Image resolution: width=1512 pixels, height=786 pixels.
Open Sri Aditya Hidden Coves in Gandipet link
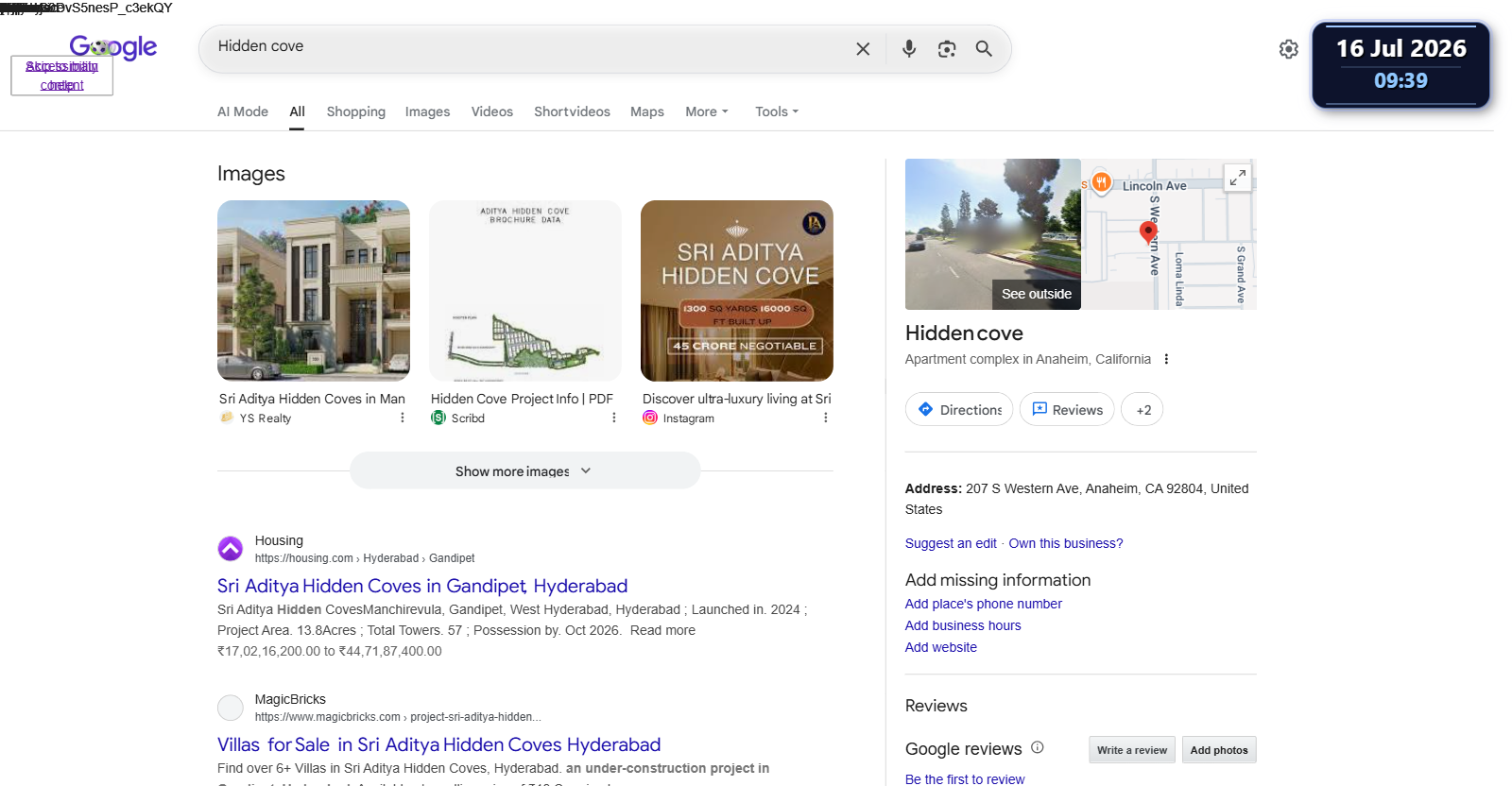(422, 586)
